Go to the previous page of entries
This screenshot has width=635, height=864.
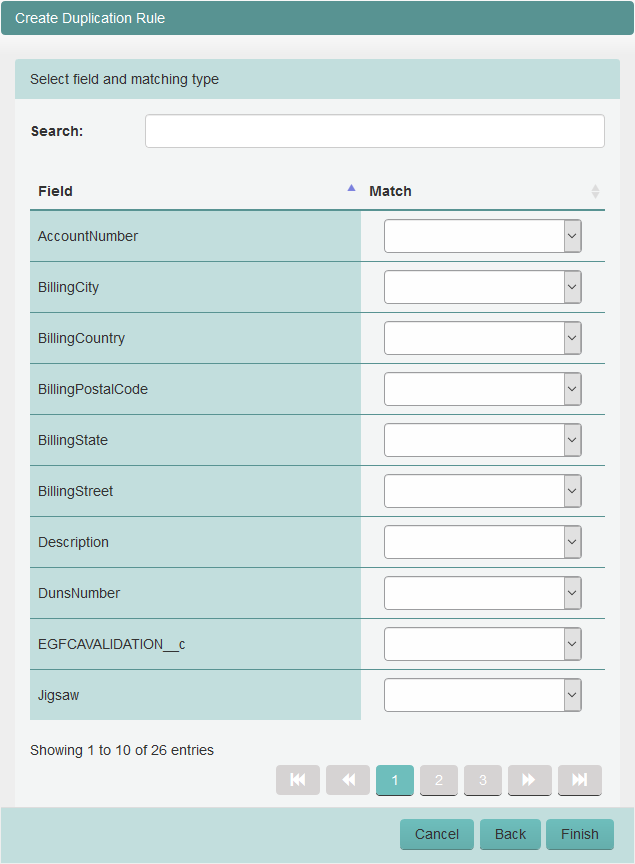click(348, 780)
